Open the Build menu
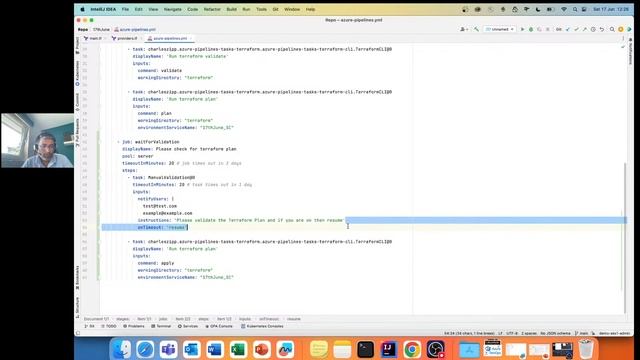This screenshot has width=640, height=360. [x=231, y=9]
